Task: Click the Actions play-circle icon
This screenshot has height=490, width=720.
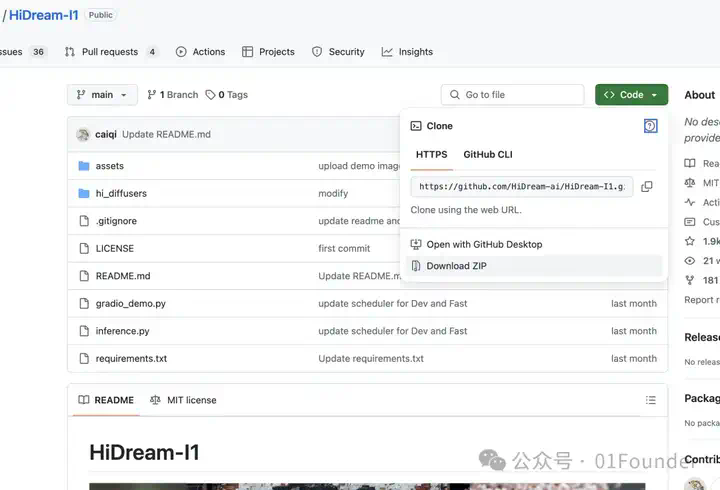Action: pyautogui.click(x=181, y=52)
